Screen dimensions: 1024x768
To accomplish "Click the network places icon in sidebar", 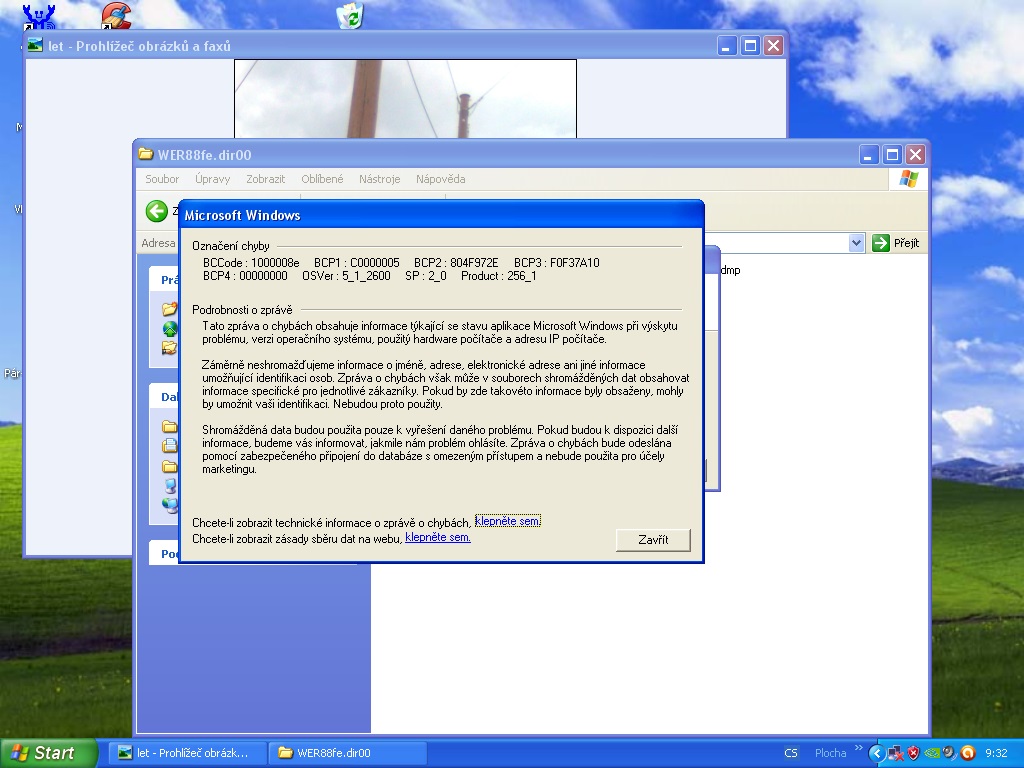I will tap(170, 505).
